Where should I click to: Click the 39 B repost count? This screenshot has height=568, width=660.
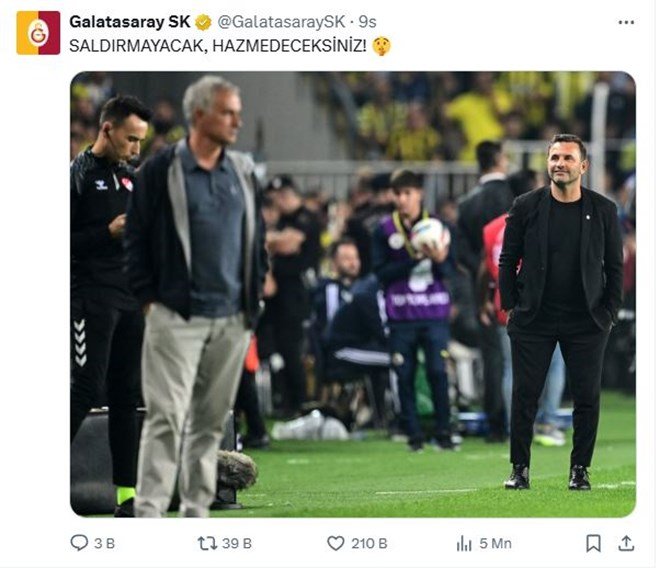click(x=238, y=543)
